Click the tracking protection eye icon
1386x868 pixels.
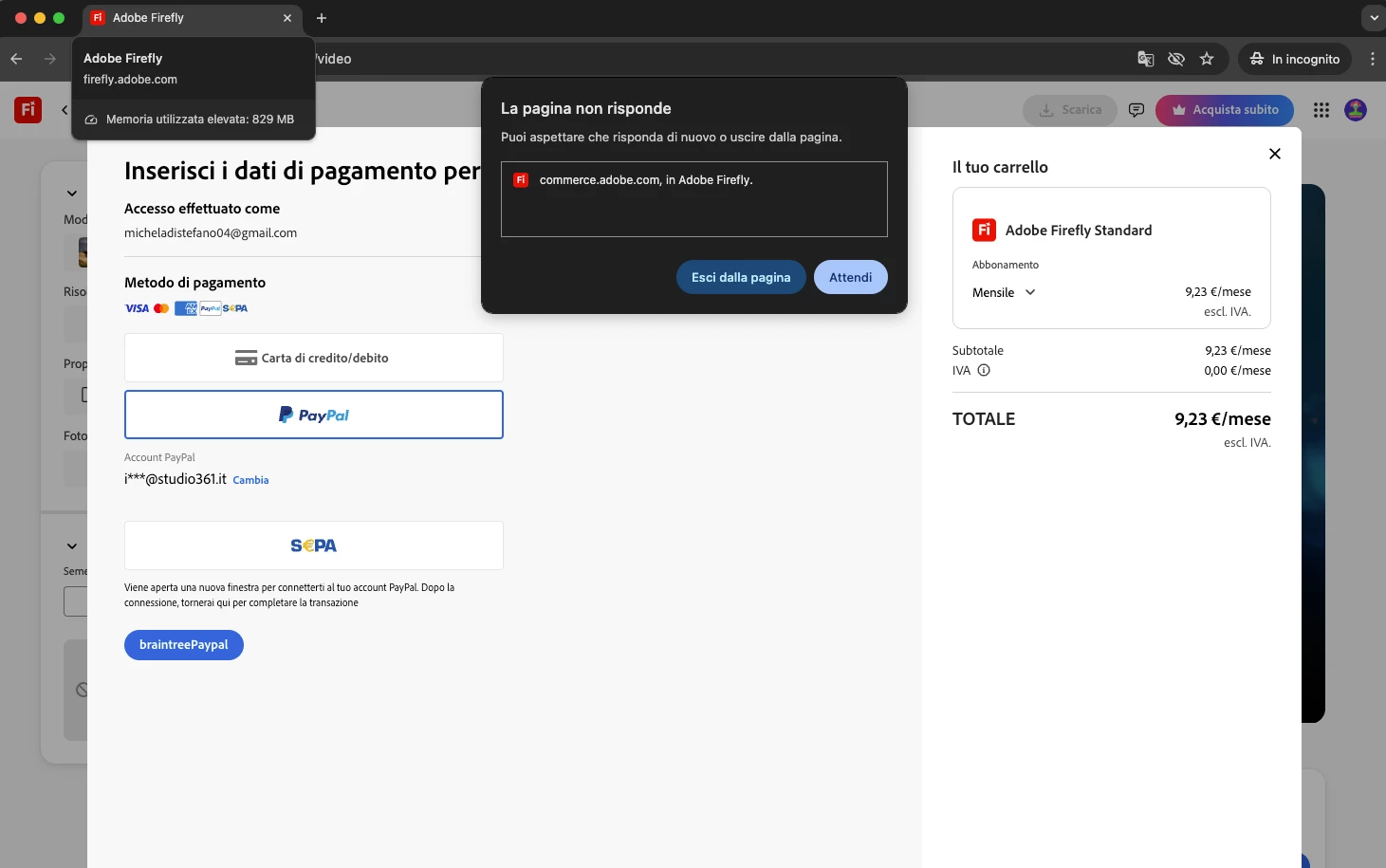[1176, 59]
